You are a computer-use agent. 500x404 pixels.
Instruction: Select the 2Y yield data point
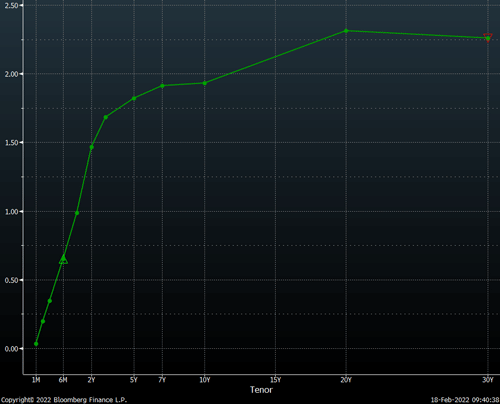click(x=92, y=147)
